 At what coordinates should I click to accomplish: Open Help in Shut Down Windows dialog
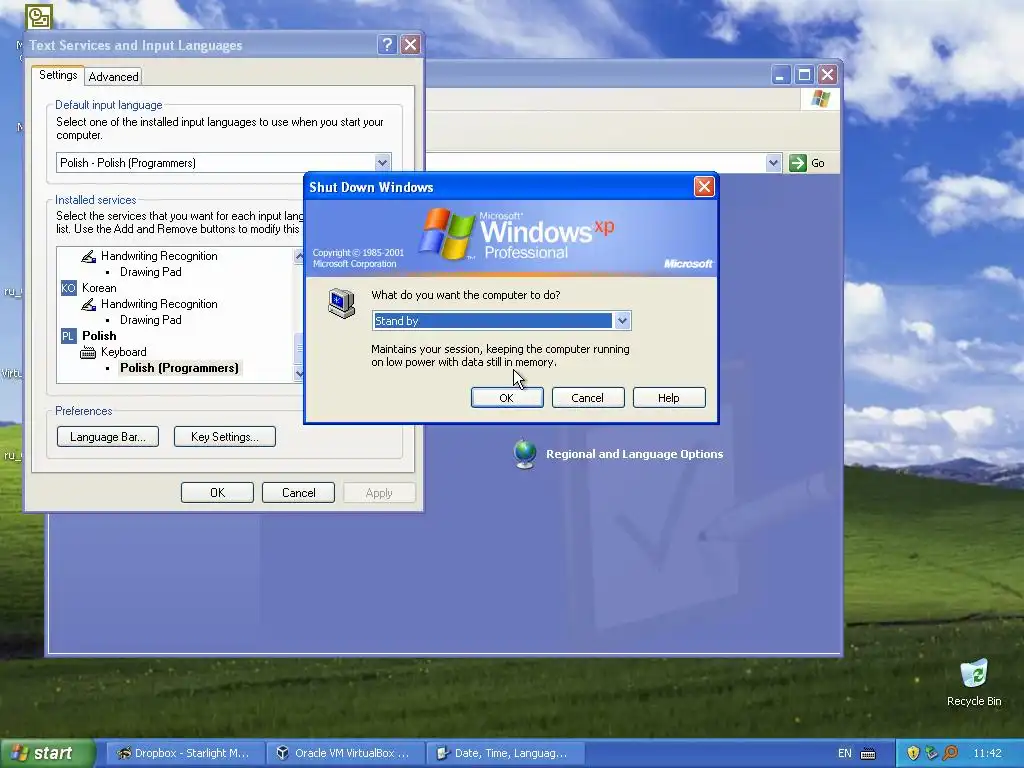[x=669, y=398]
